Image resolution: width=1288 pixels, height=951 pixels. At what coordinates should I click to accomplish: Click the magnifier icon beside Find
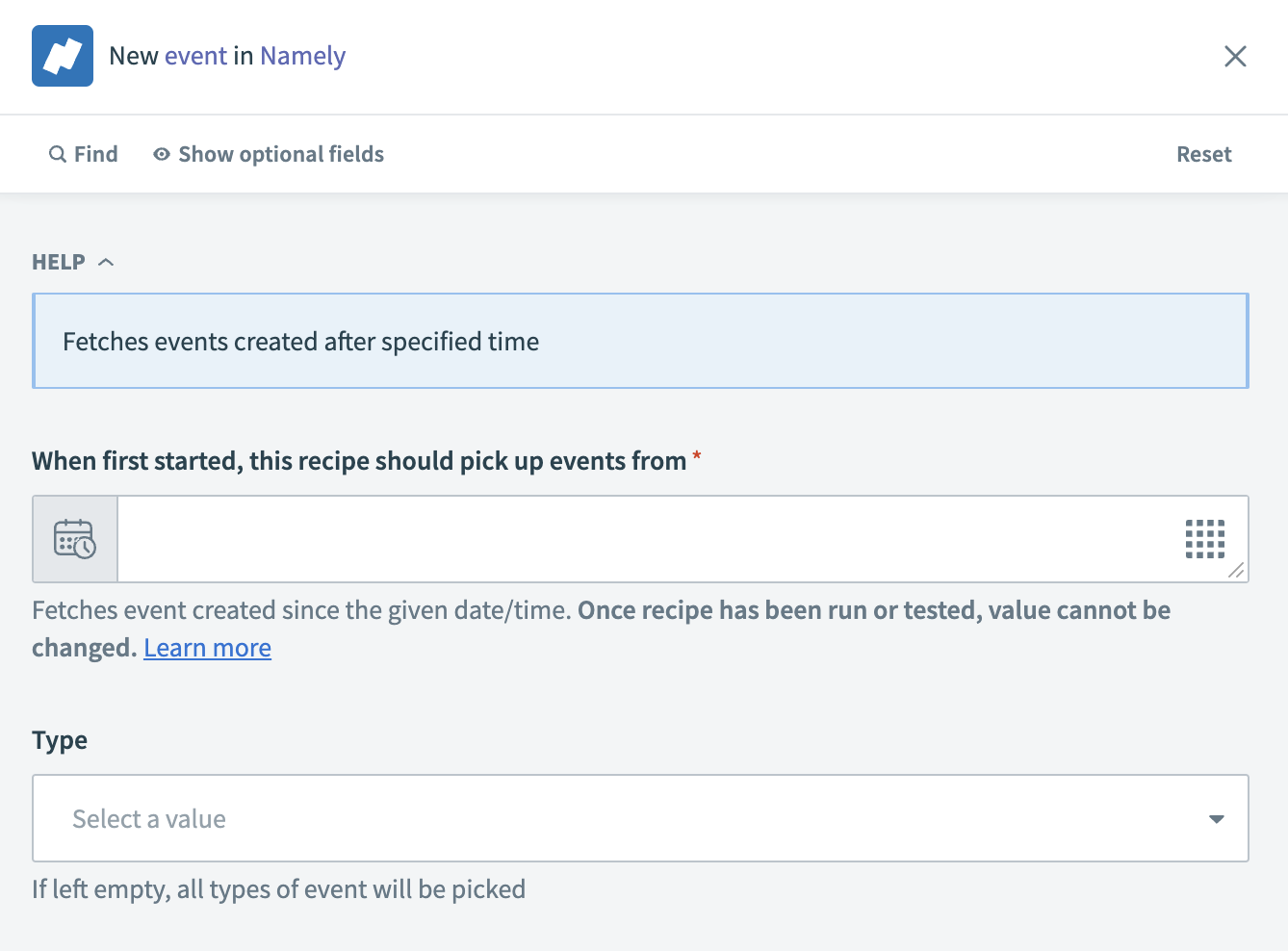(x=58, y=154)
